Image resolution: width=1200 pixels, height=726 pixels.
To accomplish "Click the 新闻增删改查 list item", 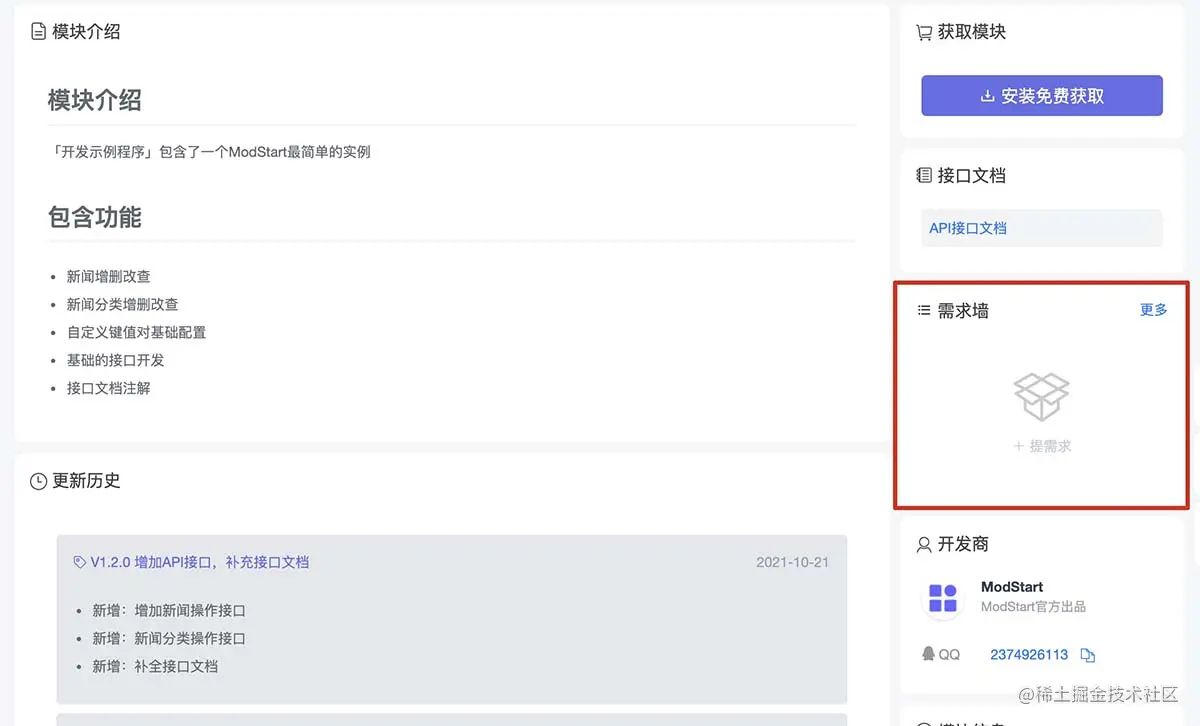I will point(109,276).
